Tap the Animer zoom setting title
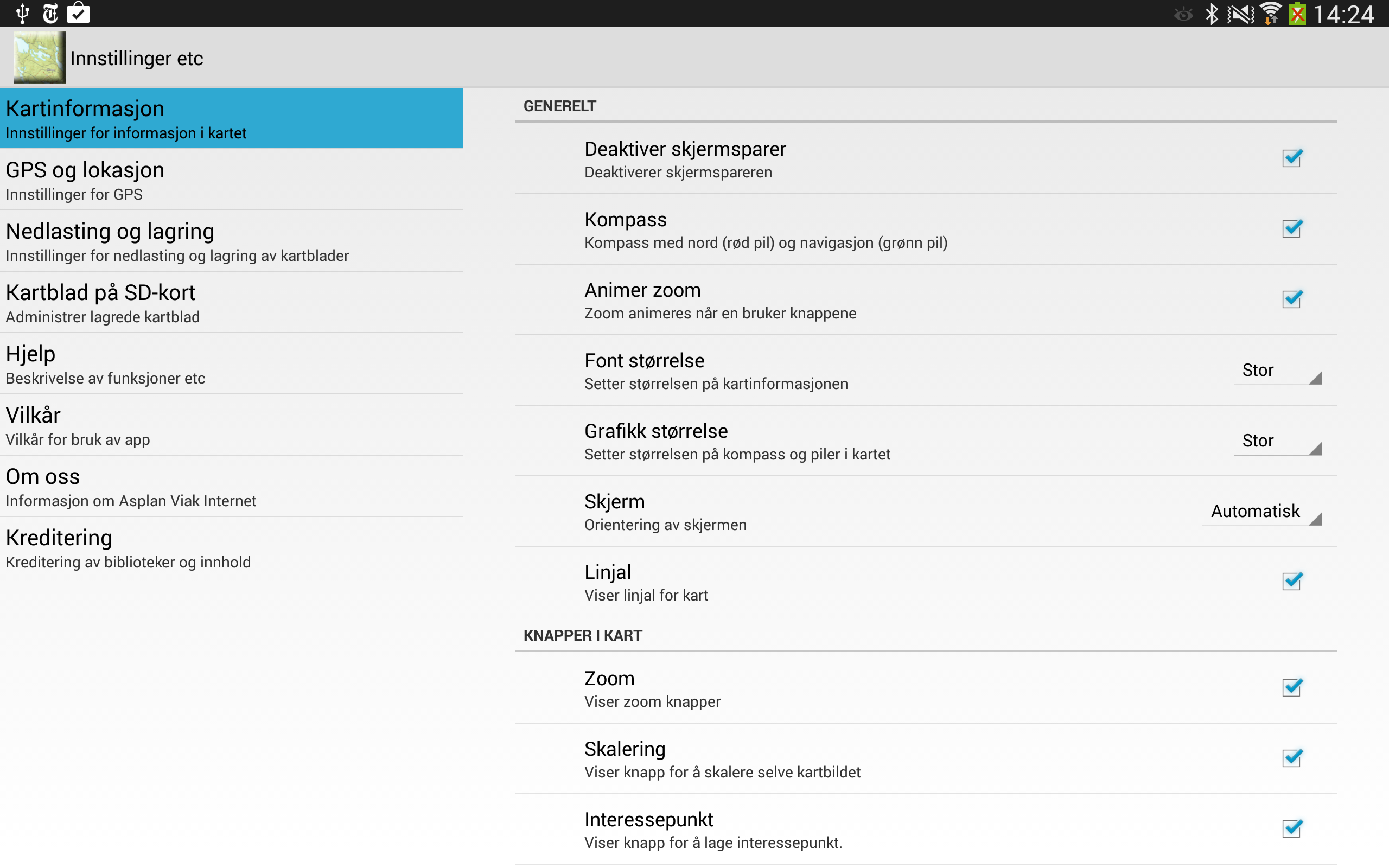Screen dimensions: 1389x868 click(x=642, y=290)
